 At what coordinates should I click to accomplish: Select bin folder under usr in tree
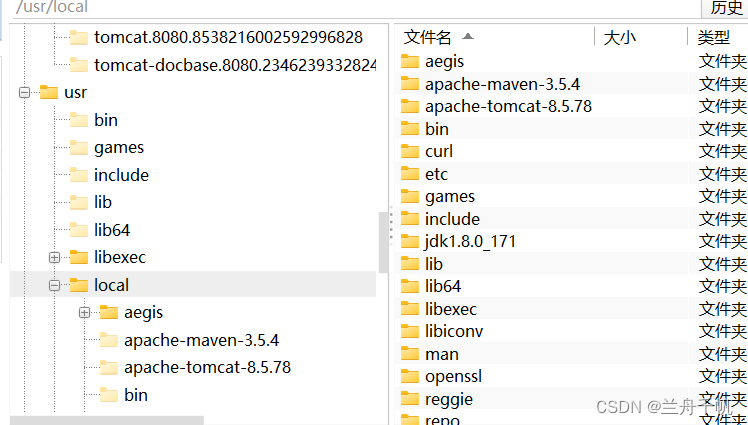tap(105, 120)
